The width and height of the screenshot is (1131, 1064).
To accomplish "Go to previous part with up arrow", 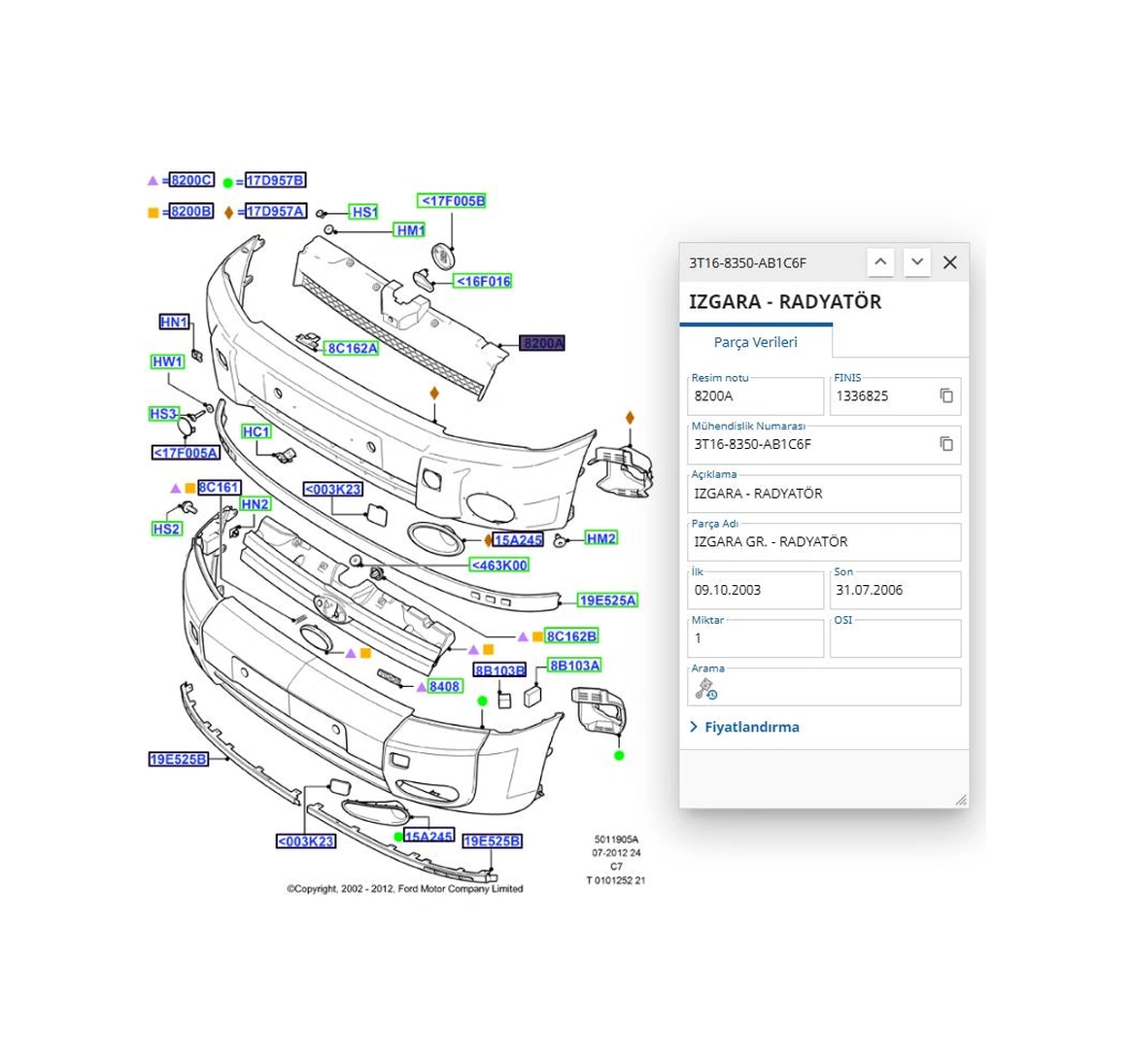I will tap(880, 261).
